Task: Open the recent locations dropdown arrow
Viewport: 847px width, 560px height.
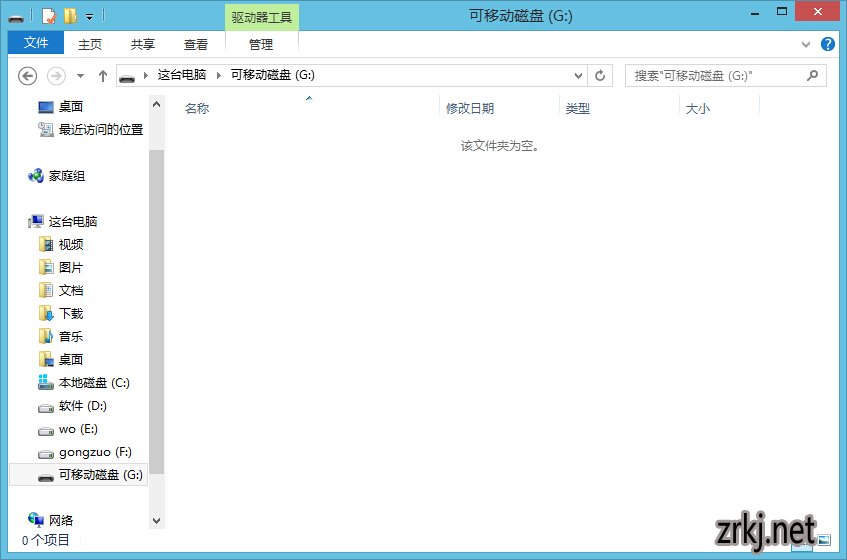Action: coord(80,76)
